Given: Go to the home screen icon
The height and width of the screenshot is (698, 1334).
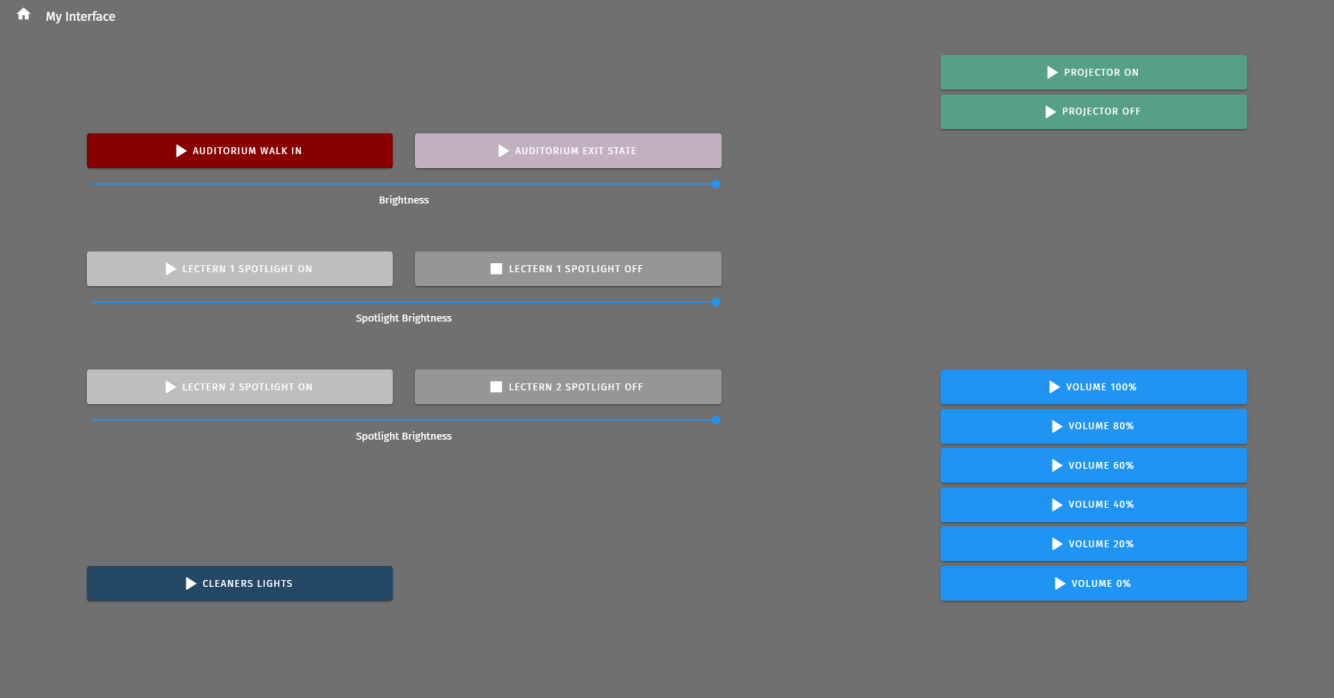Looking at the screenshot, I should click(x=24, y=15).
